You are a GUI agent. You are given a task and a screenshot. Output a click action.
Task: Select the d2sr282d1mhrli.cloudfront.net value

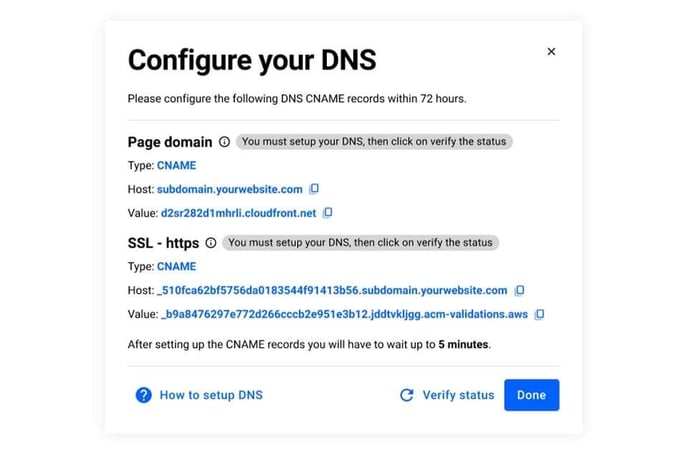pos(238,213)
